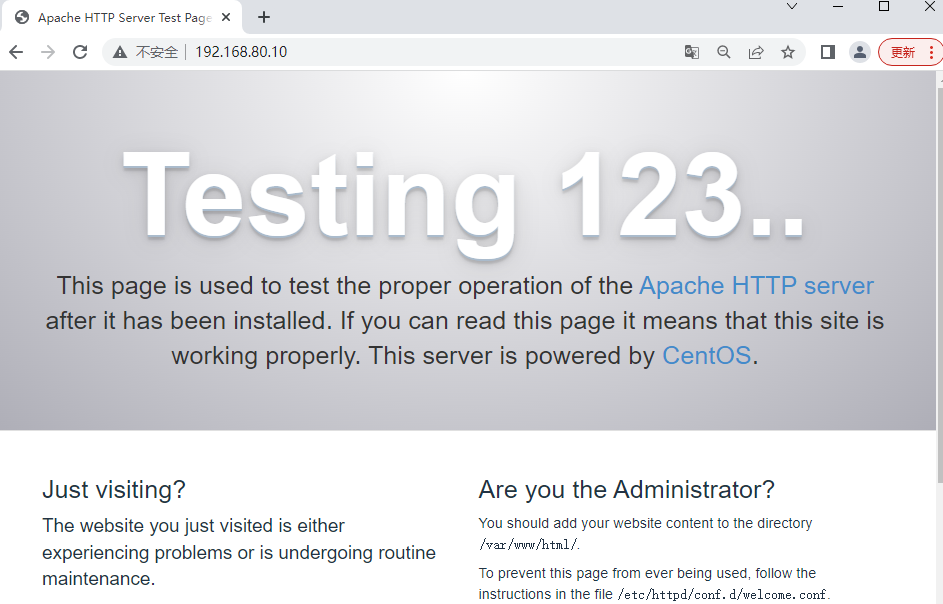
Task: Click the red 更新 update button
Action: coord(903,52)
